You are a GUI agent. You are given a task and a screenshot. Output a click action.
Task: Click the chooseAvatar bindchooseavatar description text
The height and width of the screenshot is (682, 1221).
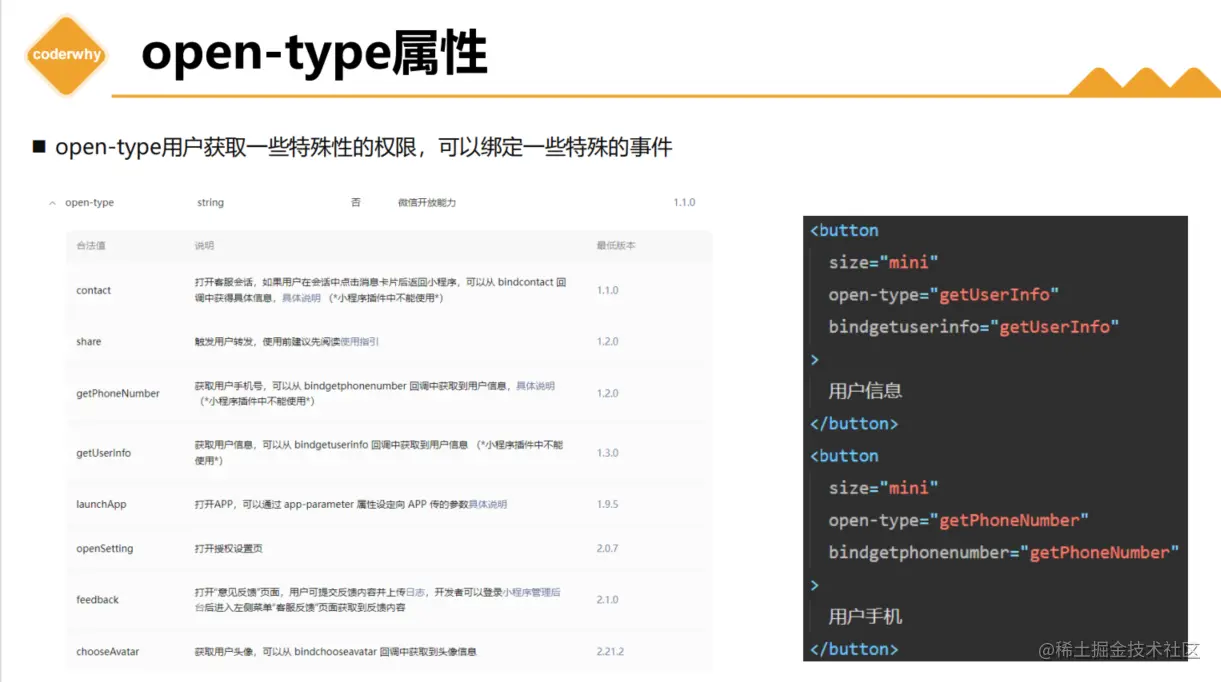pyautogui.click(x=335, y=652)
